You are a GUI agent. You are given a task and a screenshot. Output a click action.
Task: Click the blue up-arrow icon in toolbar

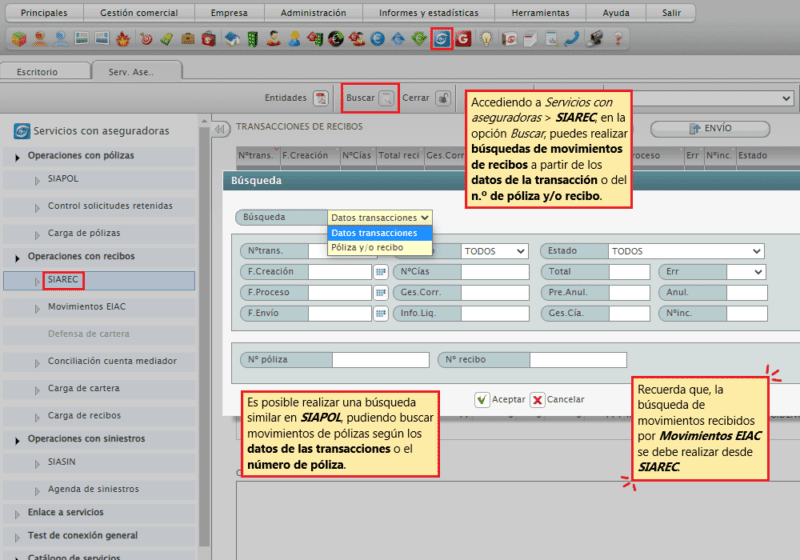click(x=398, y=39)
